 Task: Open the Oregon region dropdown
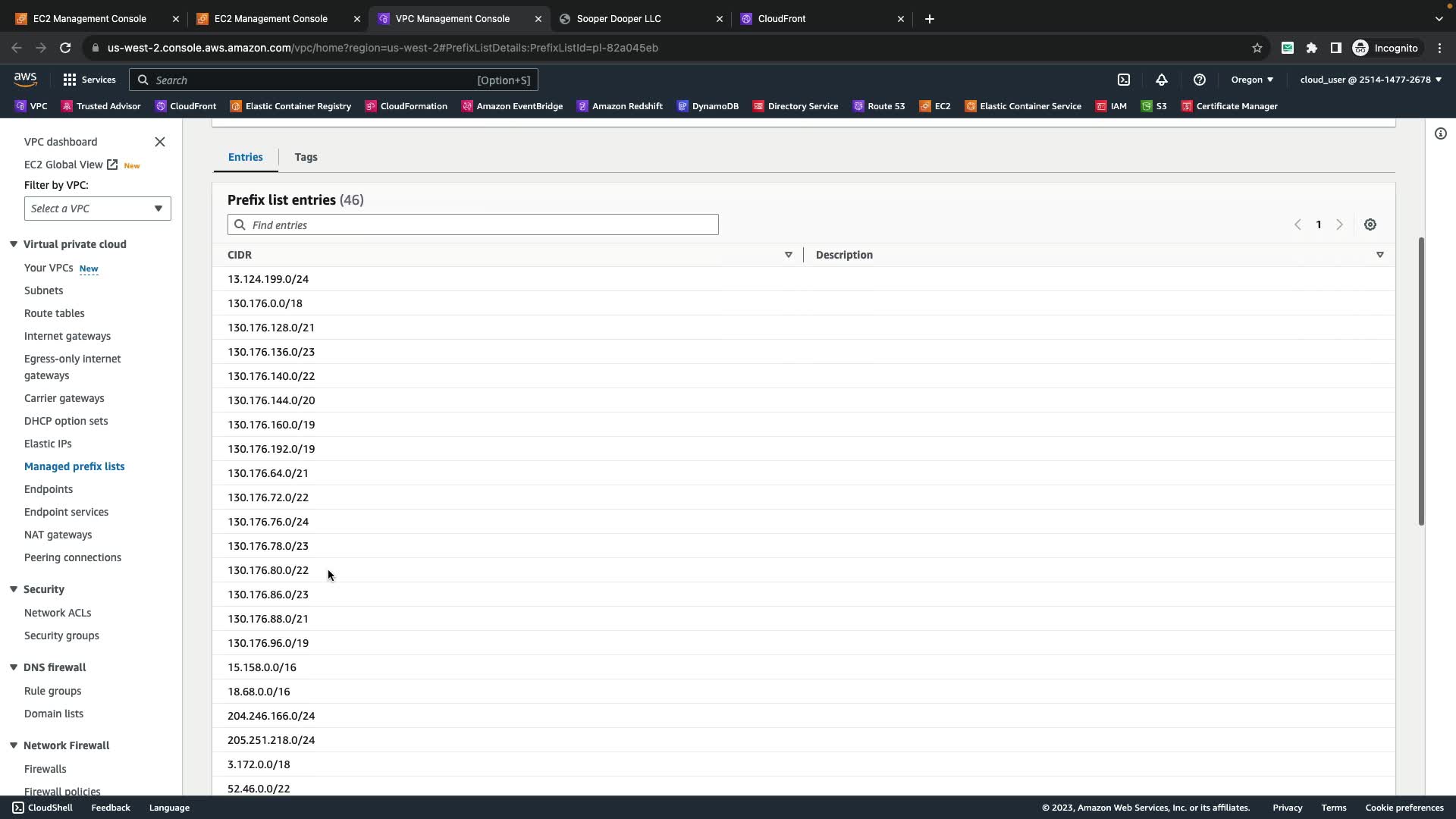click(x=1251, y=80)
